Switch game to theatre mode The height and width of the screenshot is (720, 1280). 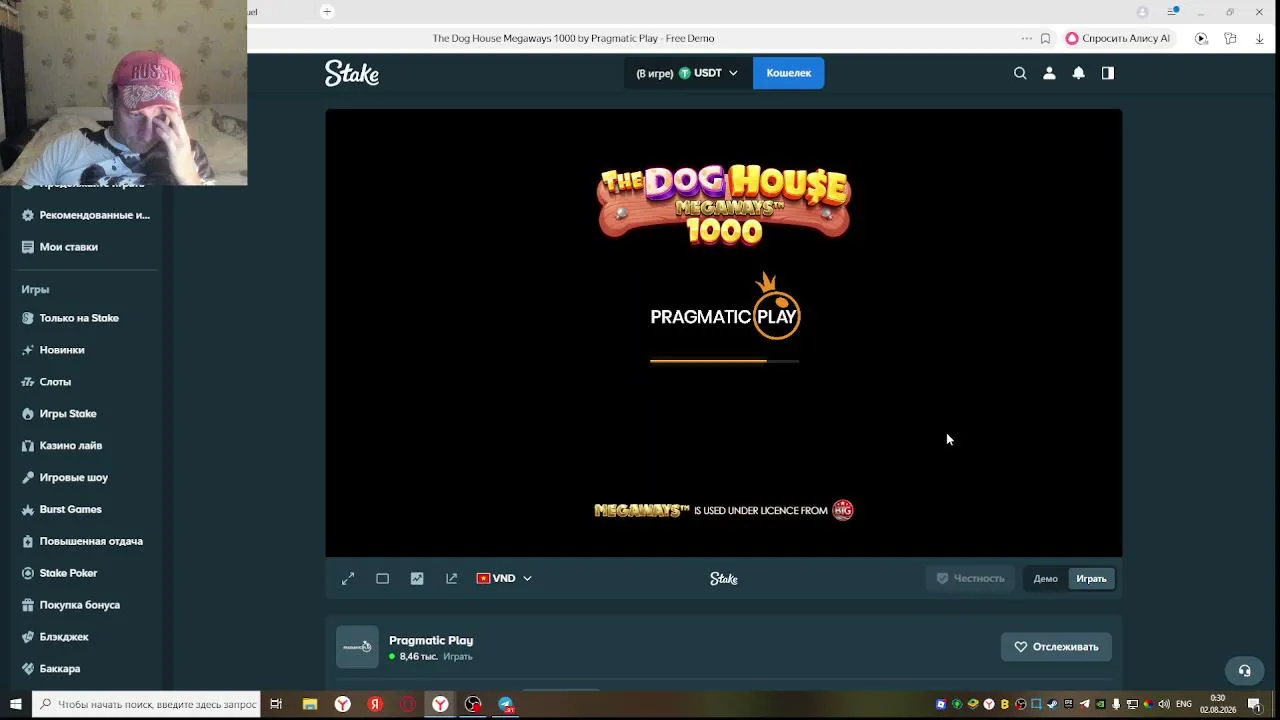[x=382, y=578]
